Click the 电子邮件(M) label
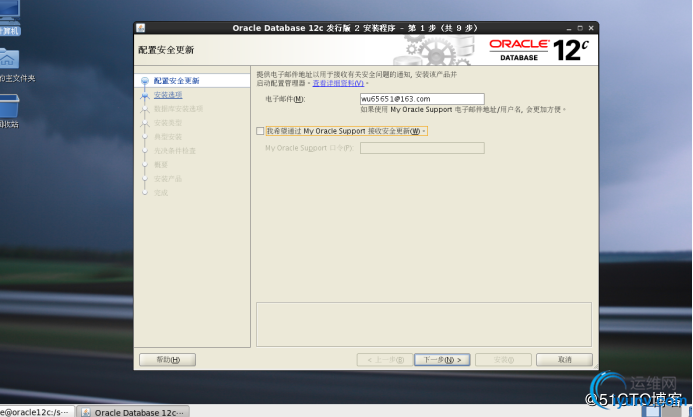The width and height of the screenshot is (693, 417). click(285, 99)
